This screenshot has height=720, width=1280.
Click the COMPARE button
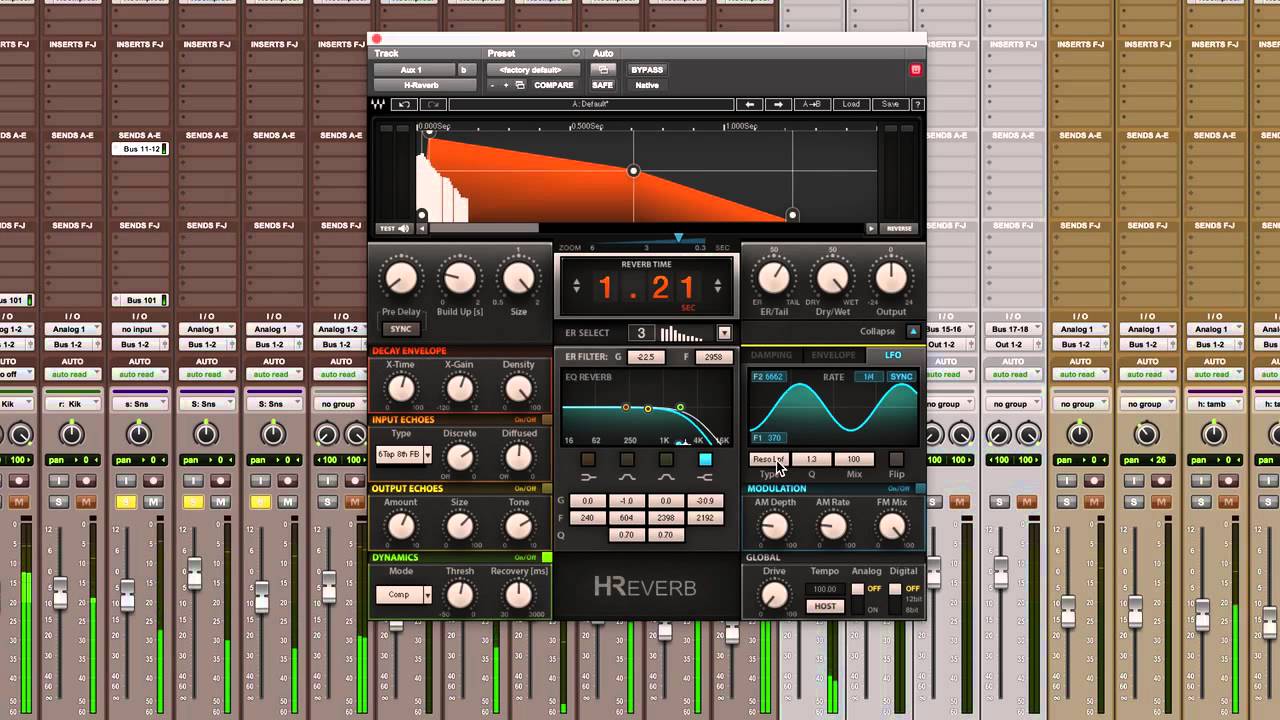click(553, 85)
